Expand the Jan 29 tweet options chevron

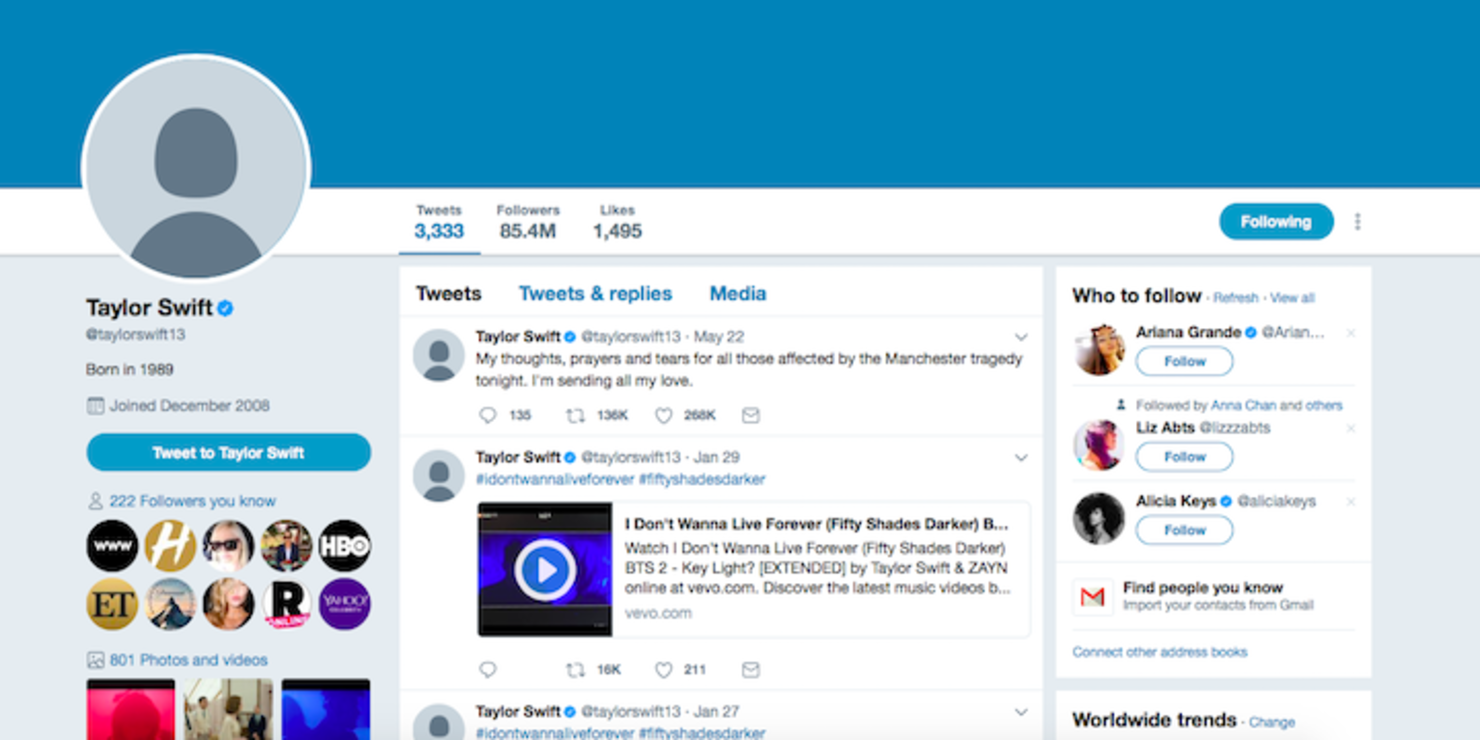(x=1021, y=458)
